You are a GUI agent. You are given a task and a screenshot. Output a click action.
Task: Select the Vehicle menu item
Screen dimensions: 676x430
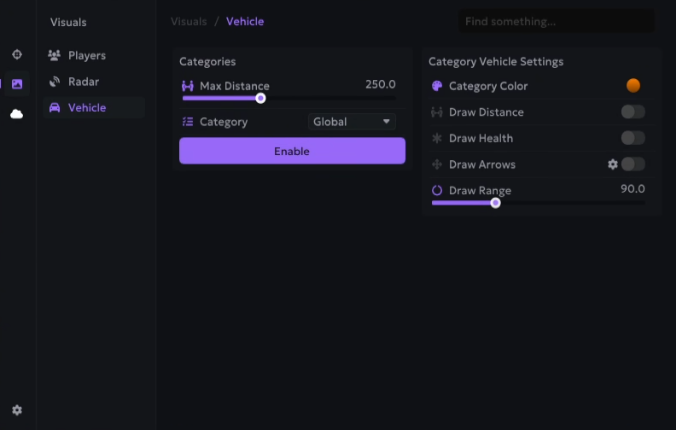(x=86, y=108)
